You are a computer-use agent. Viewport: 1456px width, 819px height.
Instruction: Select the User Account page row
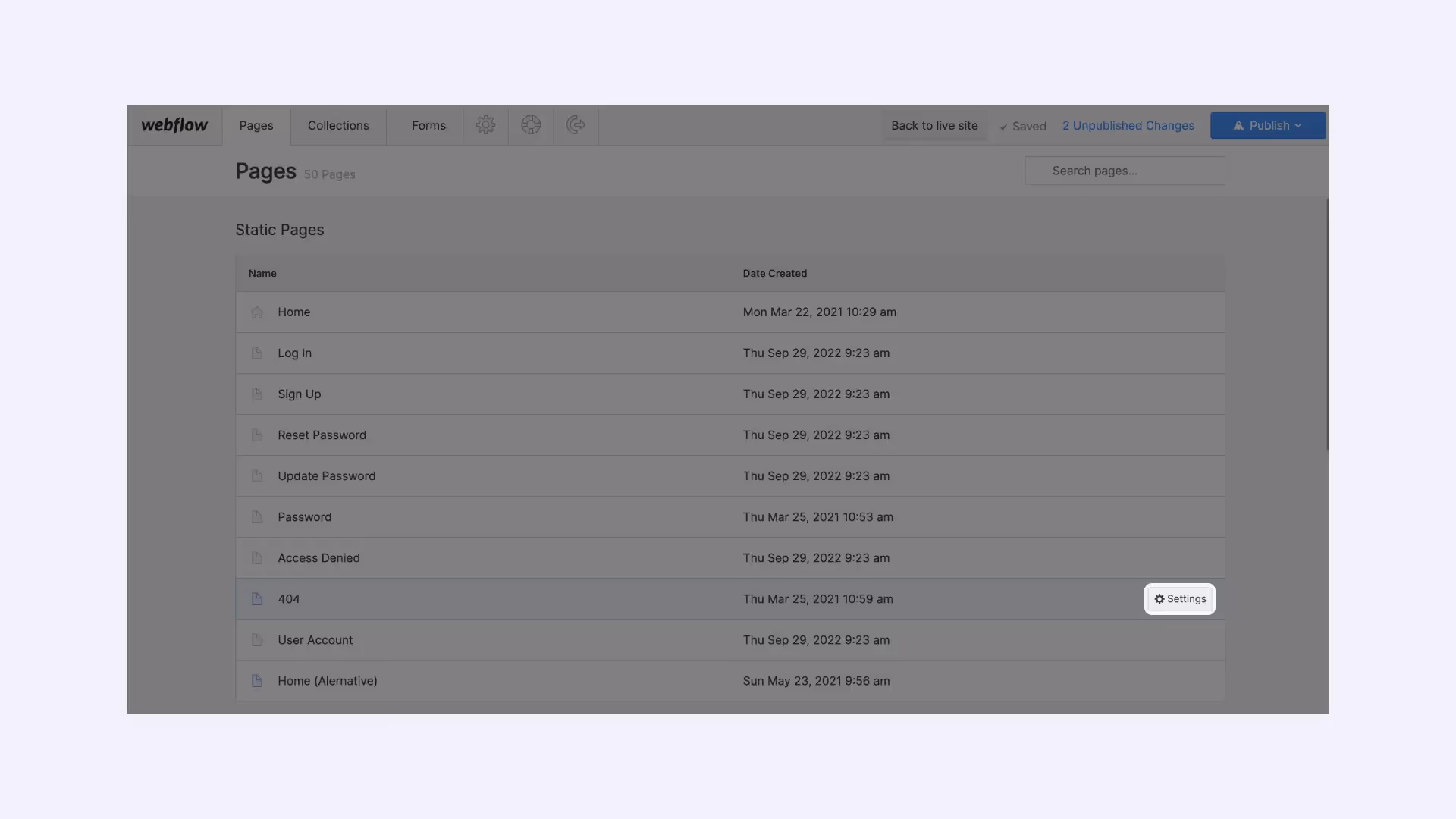[315, 640]
